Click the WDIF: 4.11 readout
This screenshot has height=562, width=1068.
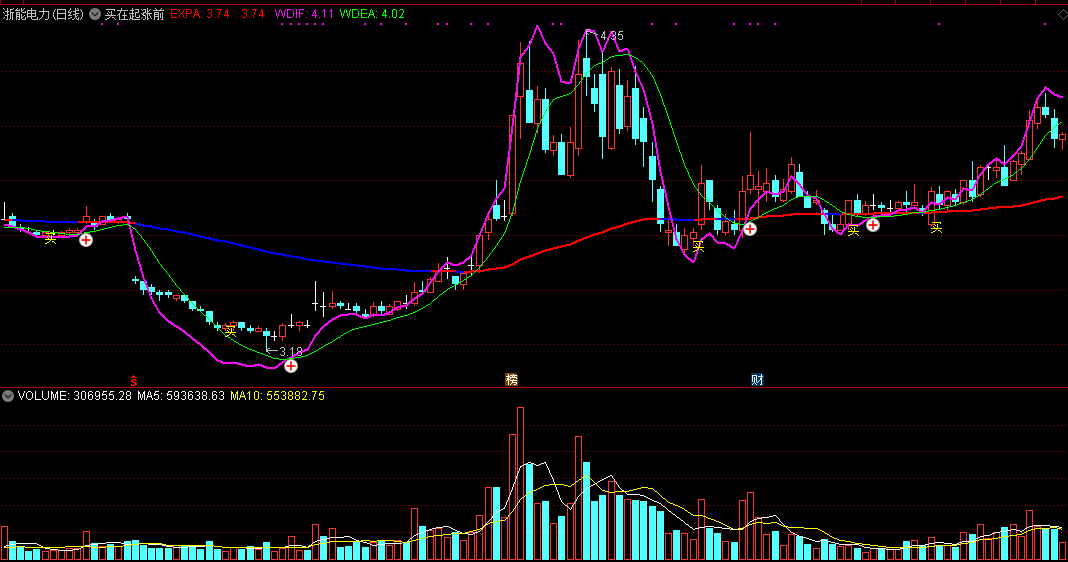click(304, 14)
